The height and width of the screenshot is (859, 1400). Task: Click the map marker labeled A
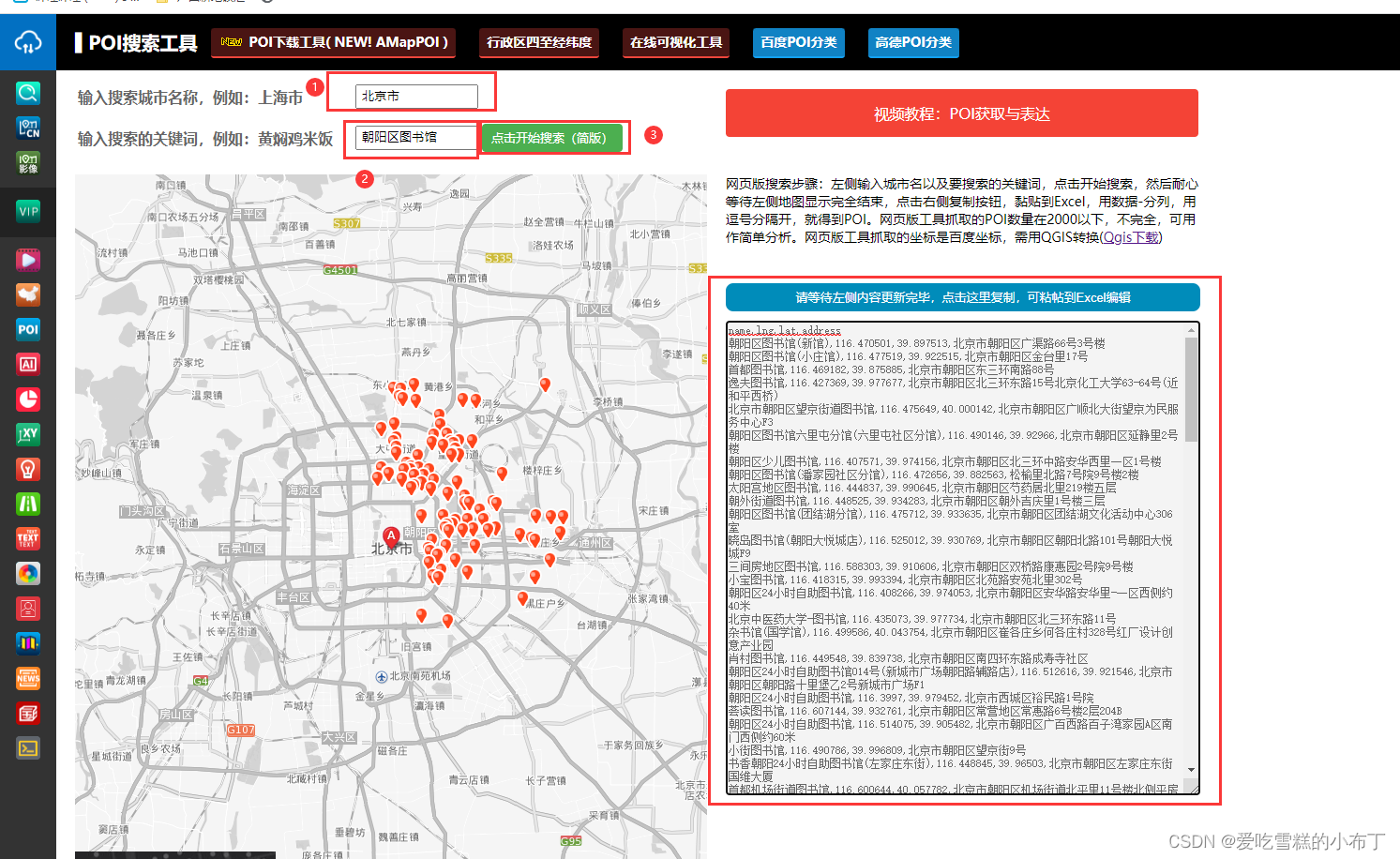tap(391, 537)
